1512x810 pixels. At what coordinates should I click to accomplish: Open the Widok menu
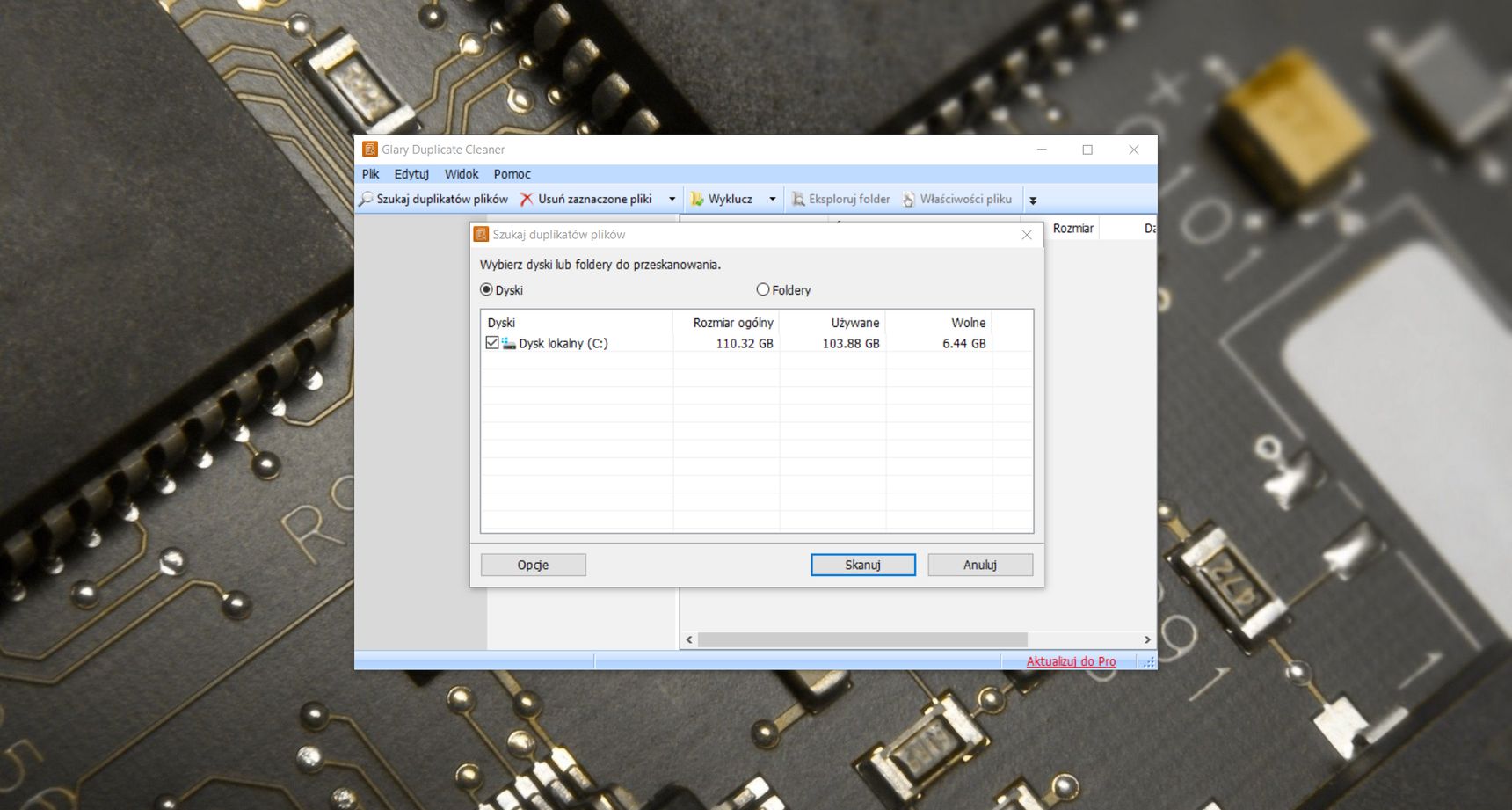[x=462, y=174]
